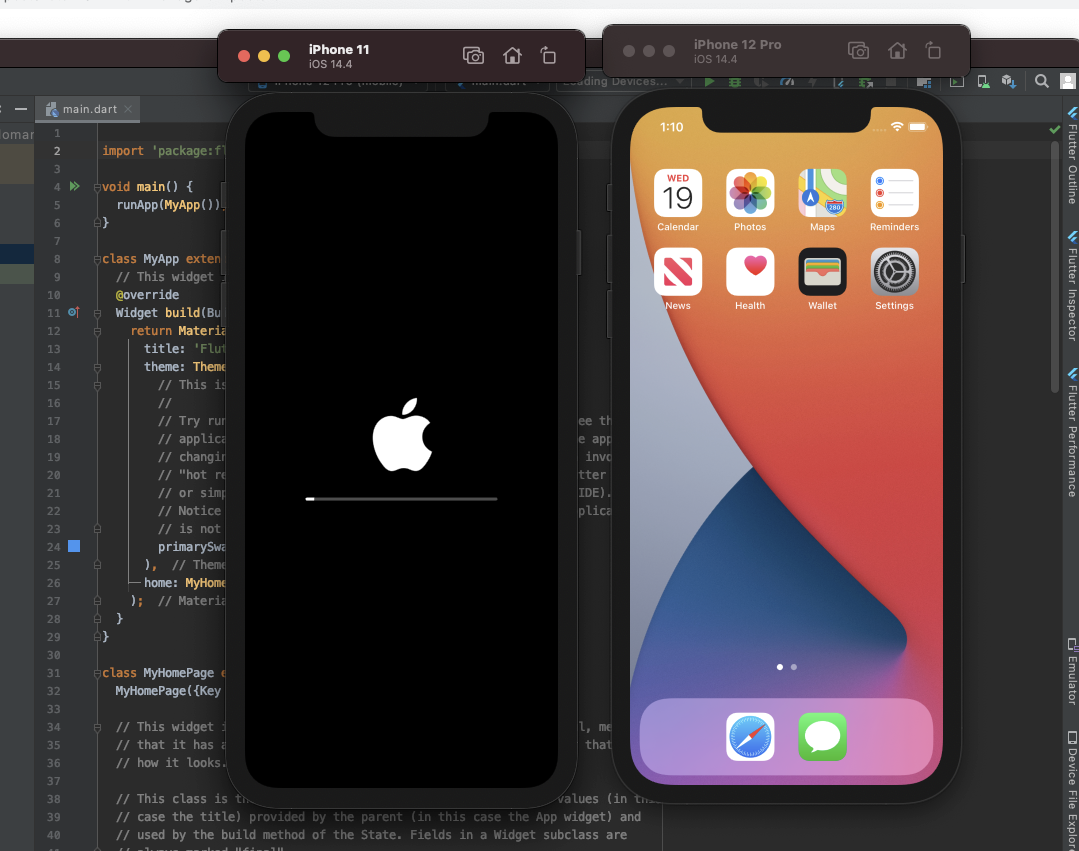Click iPhone 11 title in simulator window bar
Image resolution: width=1079 pixels, height=851 pixels.
click(339, 50)
